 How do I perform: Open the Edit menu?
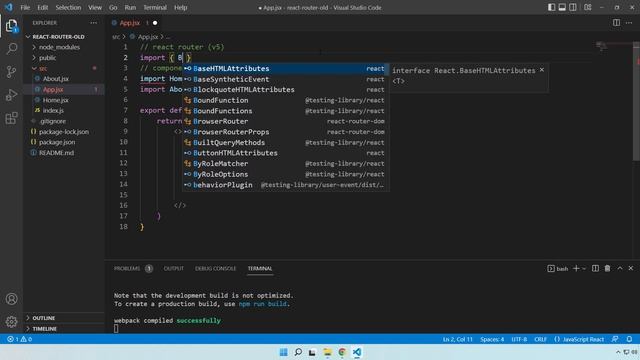coord(42,7)
